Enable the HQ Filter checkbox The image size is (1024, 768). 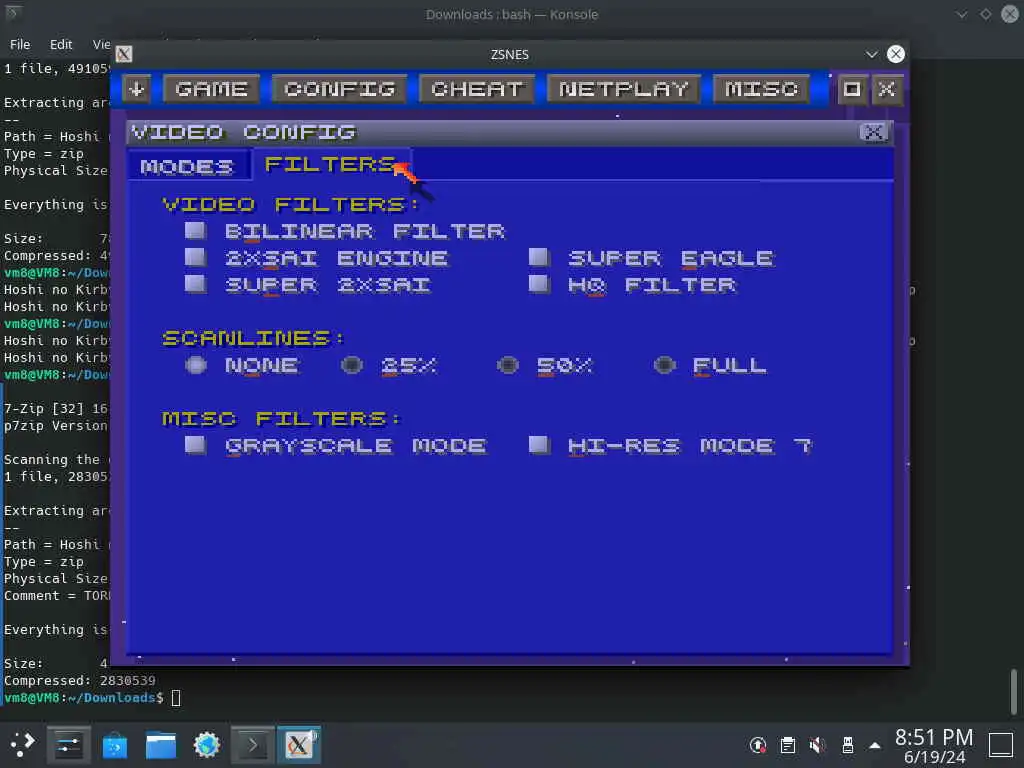(539, 284)
